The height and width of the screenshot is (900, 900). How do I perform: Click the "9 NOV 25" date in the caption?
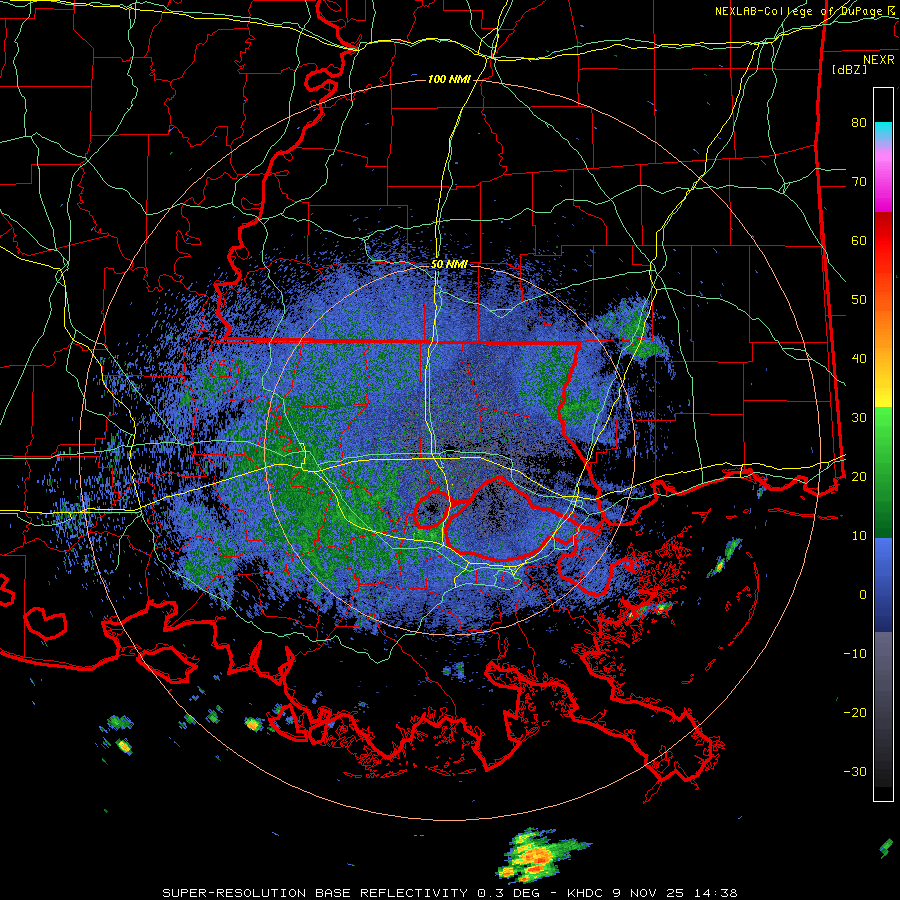(649, 893)
